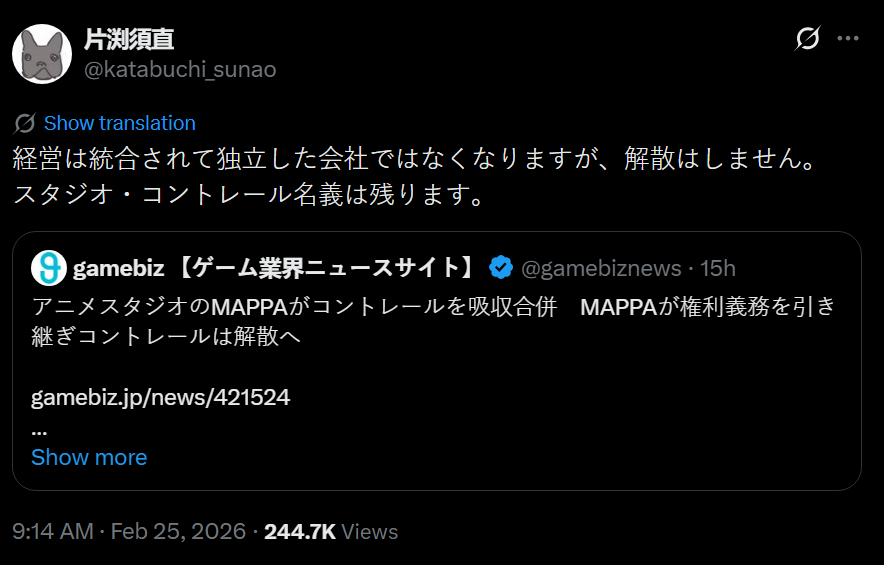Visit the @katabuchi_sunao handle
Image resolution: width=884 pixels, height=565 pixels.
(180, 69)
